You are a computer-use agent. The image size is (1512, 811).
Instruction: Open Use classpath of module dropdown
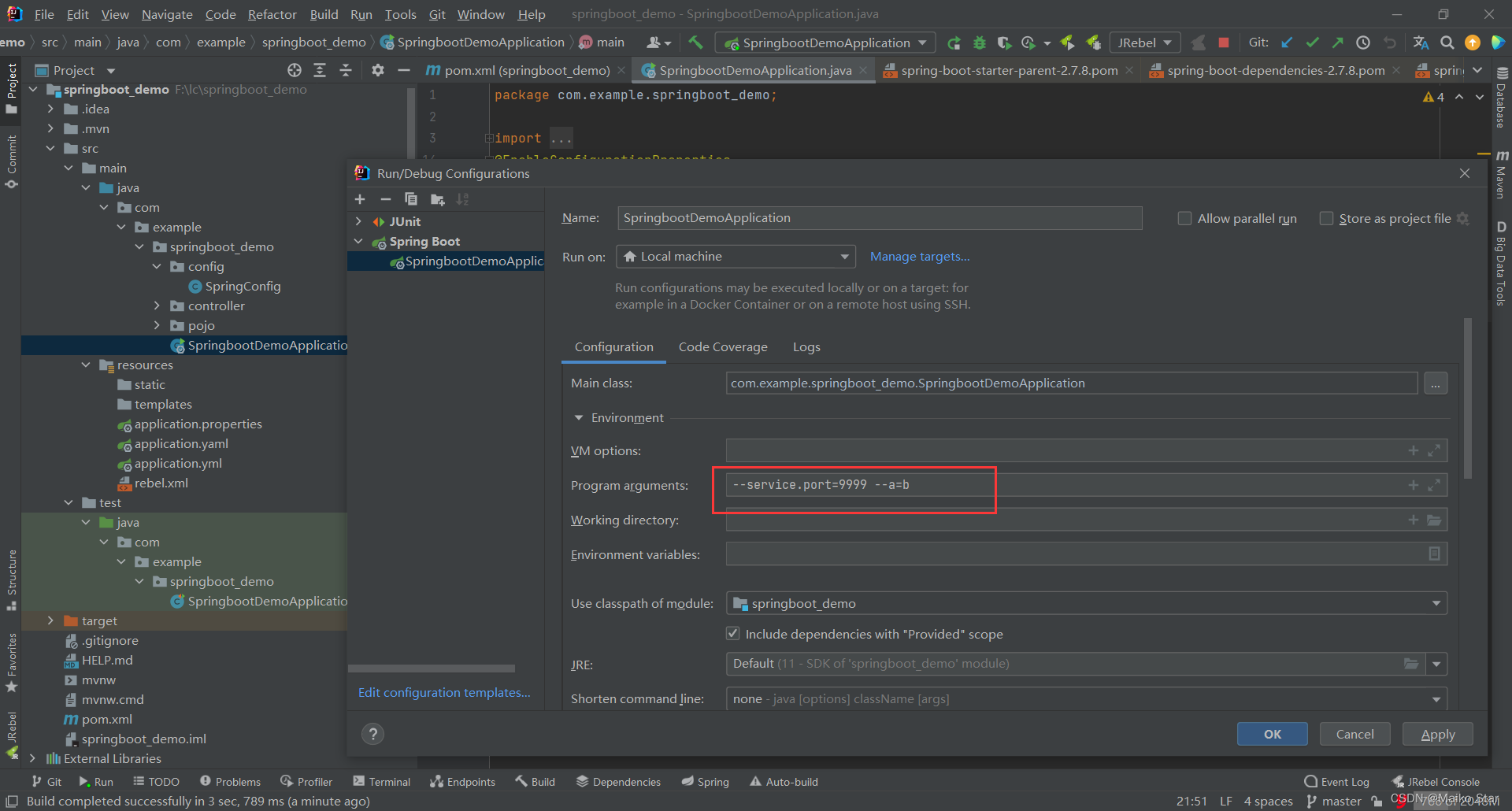pos(1087,603)
